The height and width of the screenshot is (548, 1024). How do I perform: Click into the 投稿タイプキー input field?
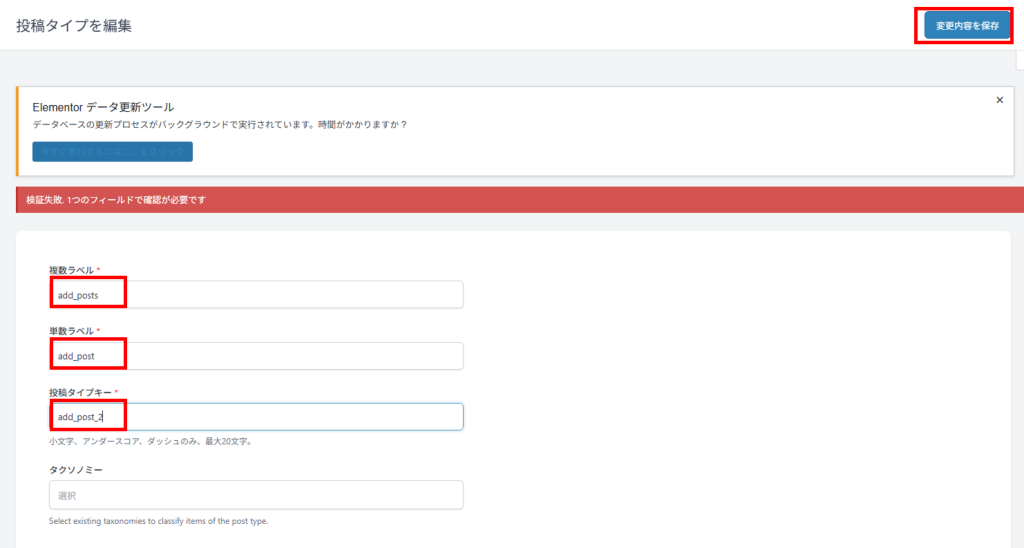pos(256,417)
